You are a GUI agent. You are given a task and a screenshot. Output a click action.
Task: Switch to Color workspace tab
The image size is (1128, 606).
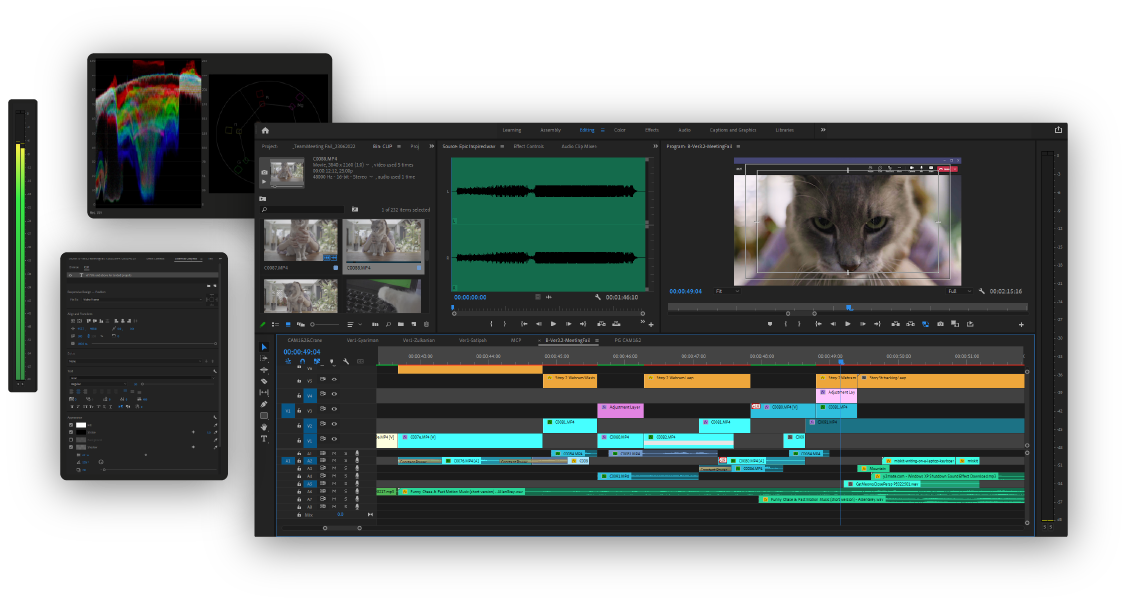pyautogui.click(x=619, y=130)
